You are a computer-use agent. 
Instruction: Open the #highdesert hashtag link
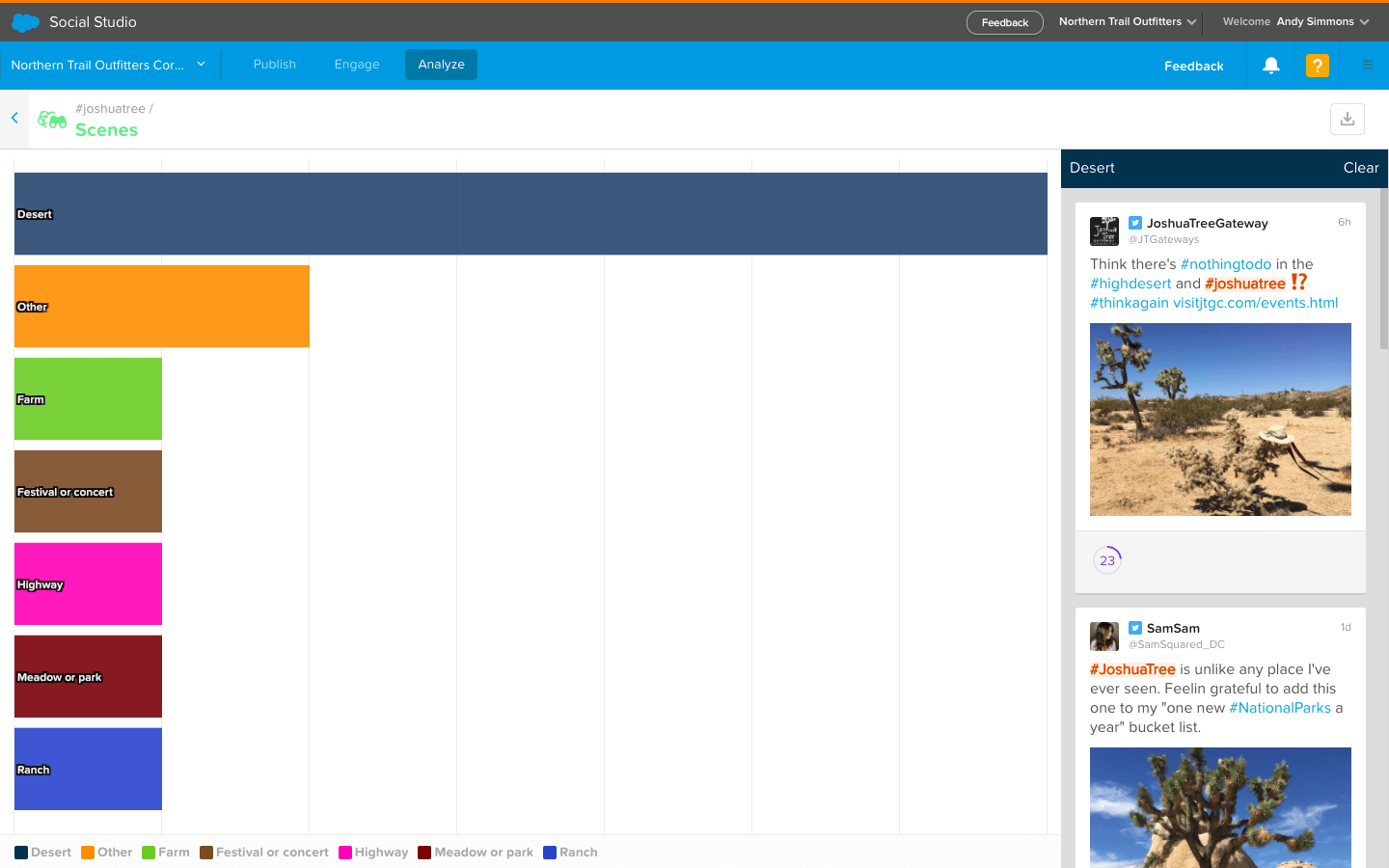click(1130, 284)
